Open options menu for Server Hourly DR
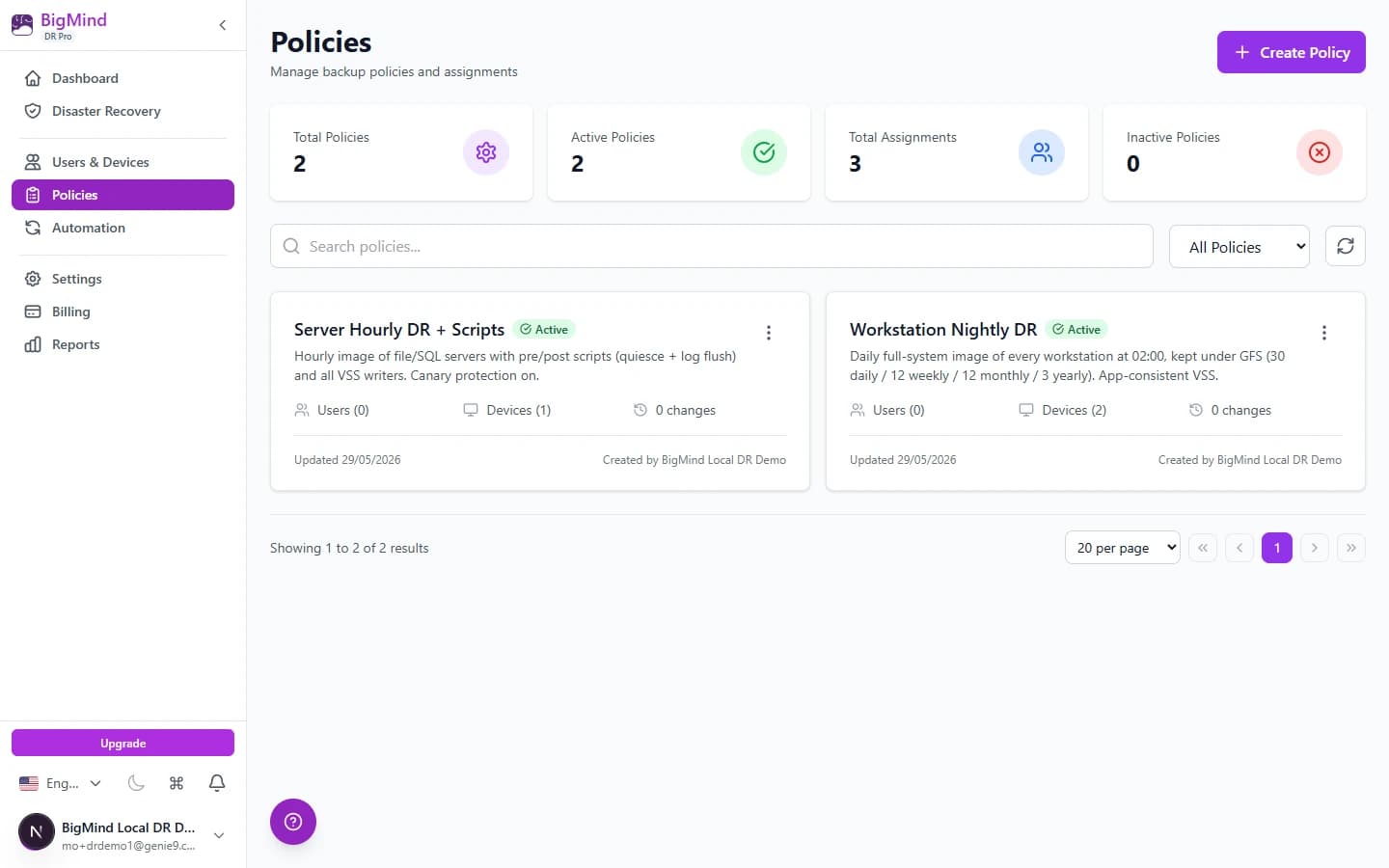1389x868 pixels. click(x=769, y=333)
